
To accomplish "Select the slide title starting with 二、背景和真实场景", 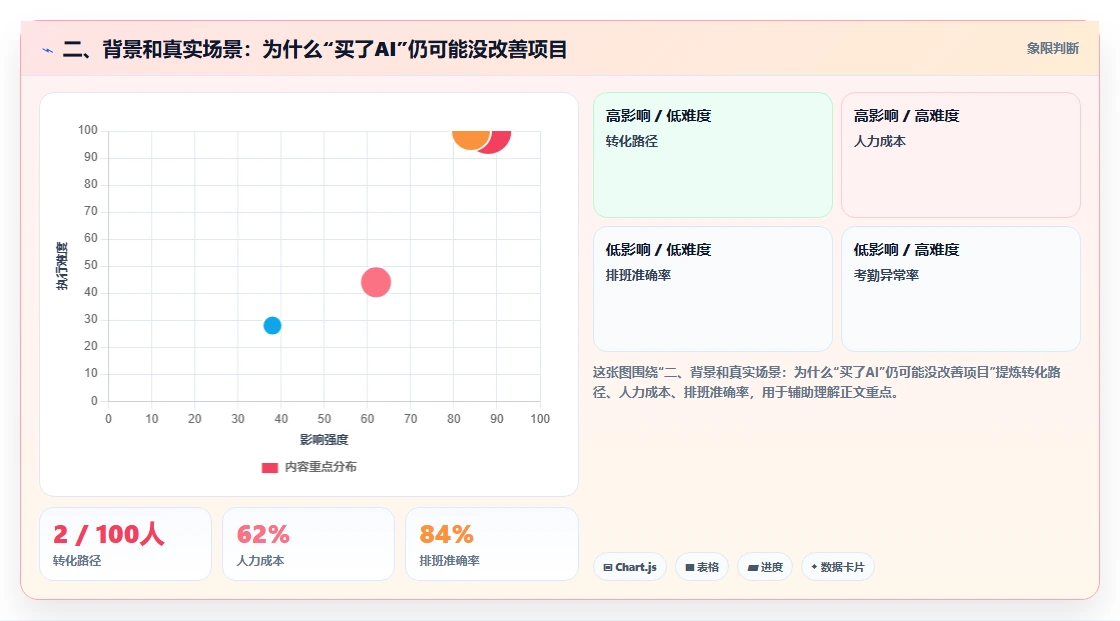I will tap(315, 49).
